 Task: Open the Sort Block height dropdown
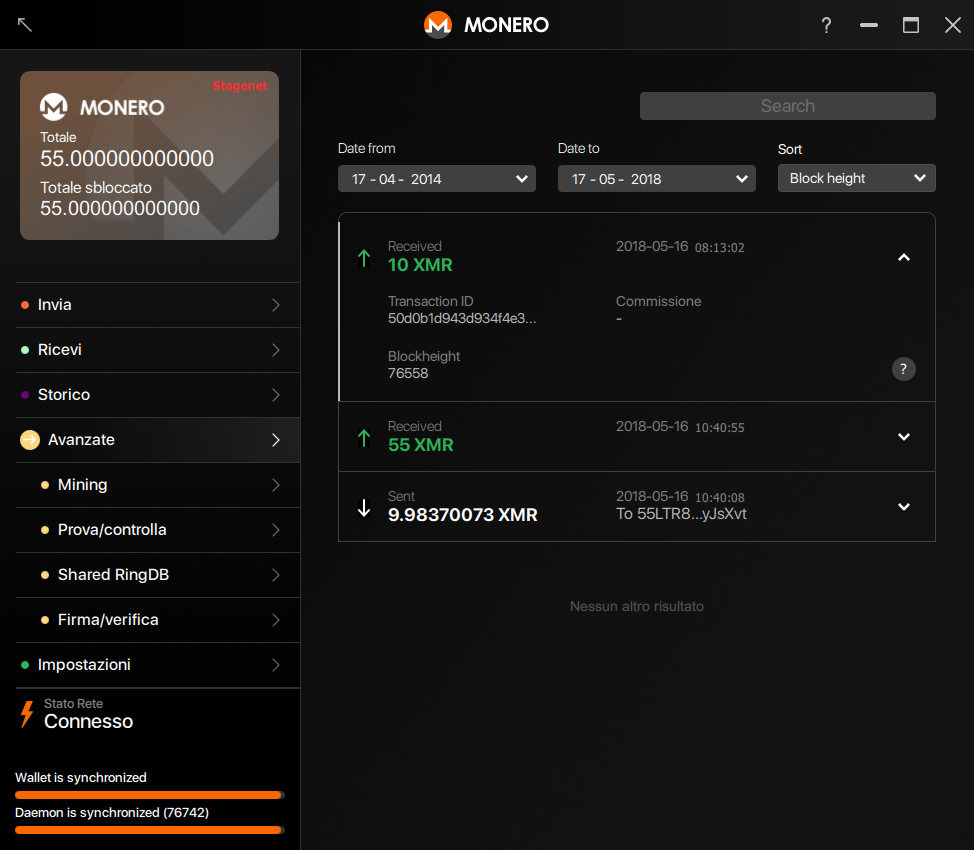857,178
